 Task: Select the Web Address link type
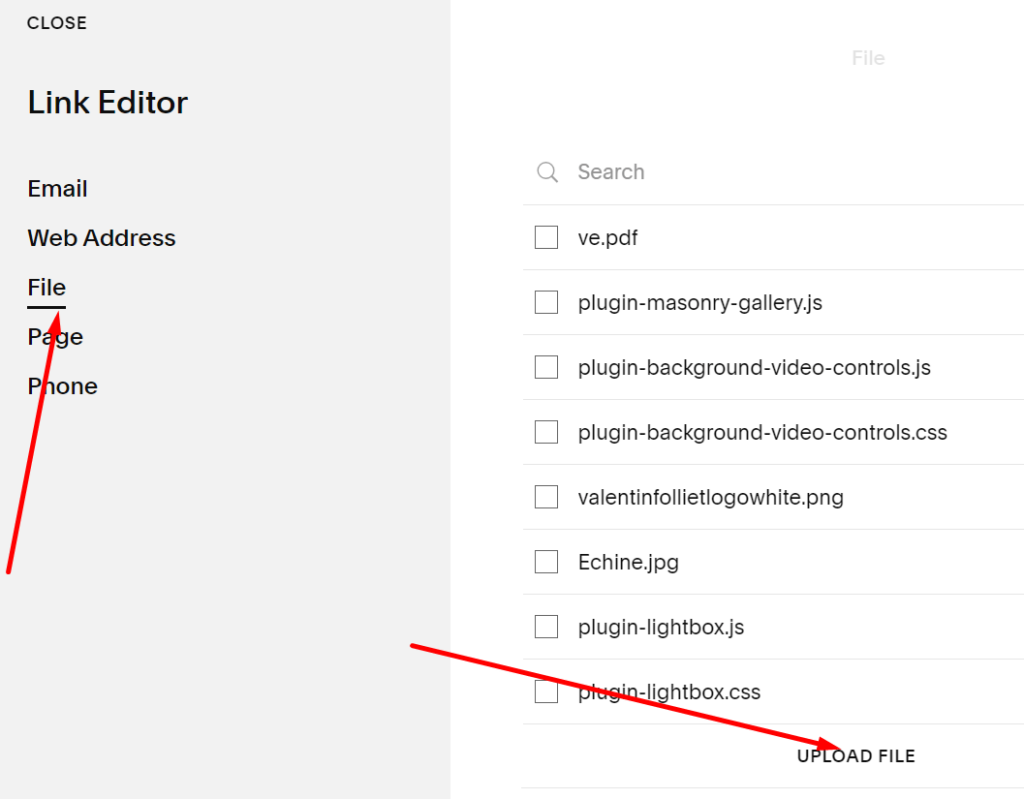point(101,238)
